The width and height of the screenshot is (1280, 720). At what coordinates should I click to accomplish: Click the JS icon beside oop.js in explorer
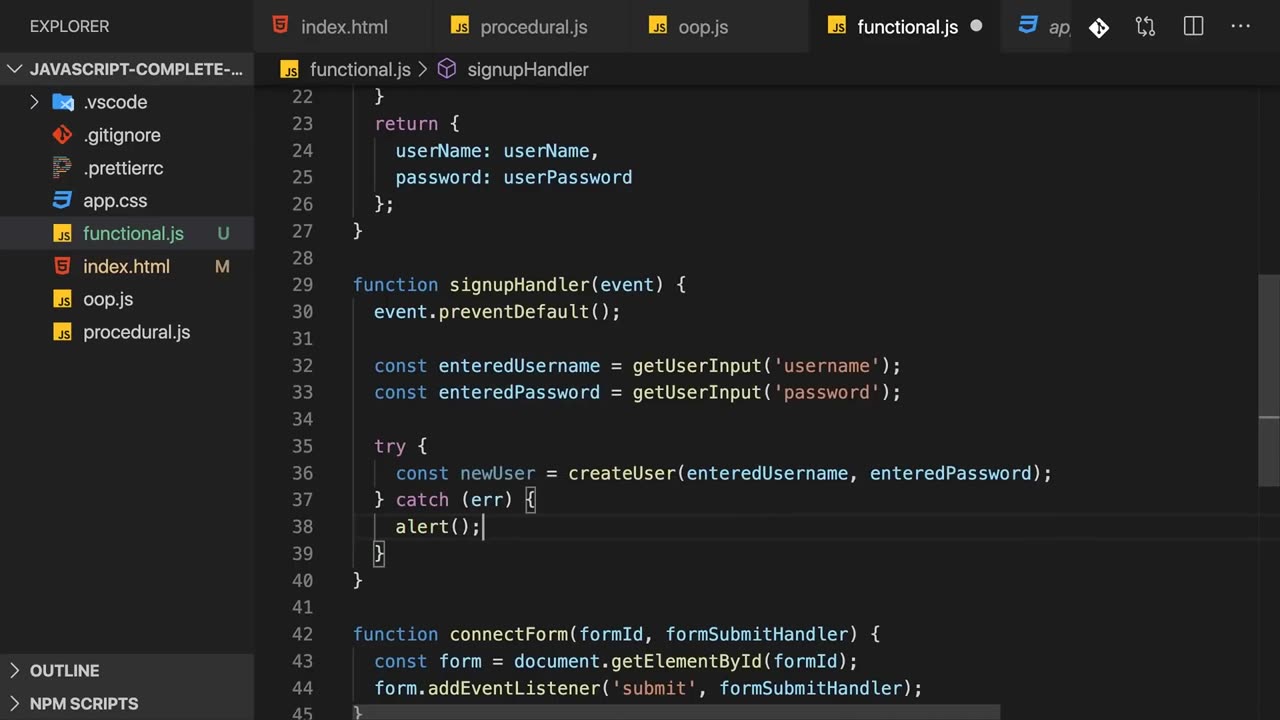click(63, 300)
